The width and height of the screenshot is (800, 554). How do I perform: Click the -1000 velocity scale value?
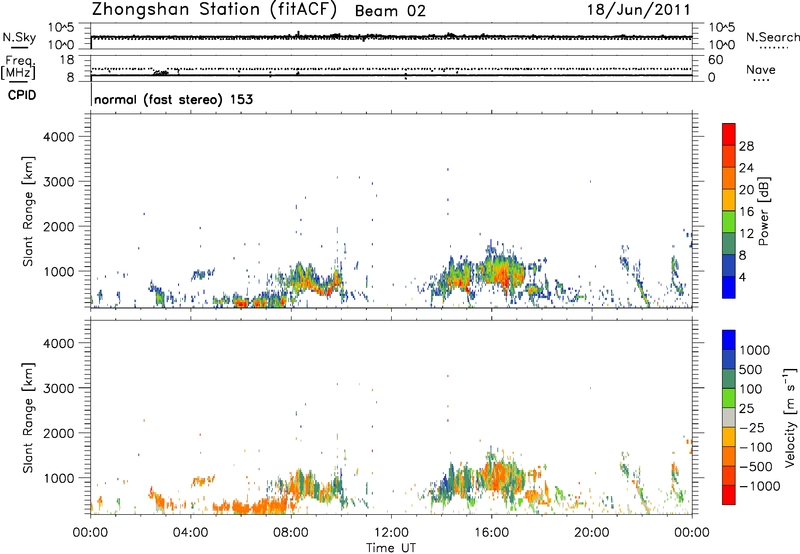click(760, 486)
